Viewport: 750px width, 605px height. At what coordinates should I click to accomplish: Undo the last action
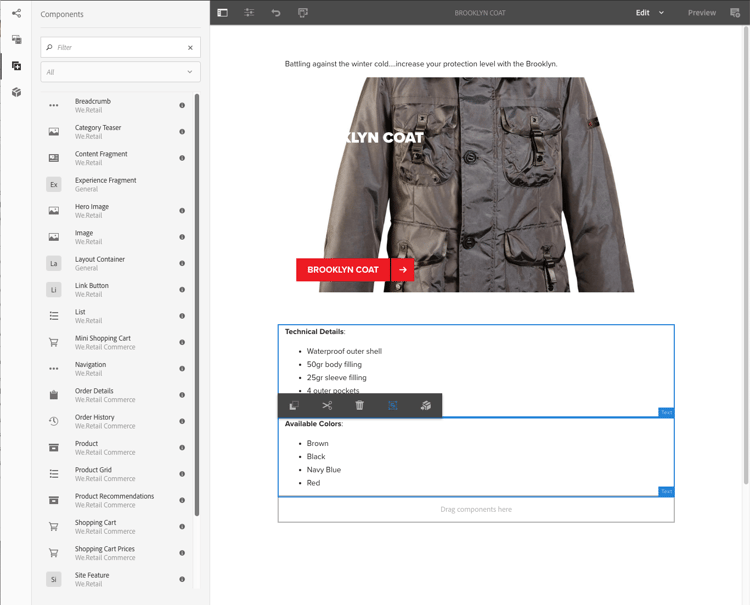click(x=276, y=12)
